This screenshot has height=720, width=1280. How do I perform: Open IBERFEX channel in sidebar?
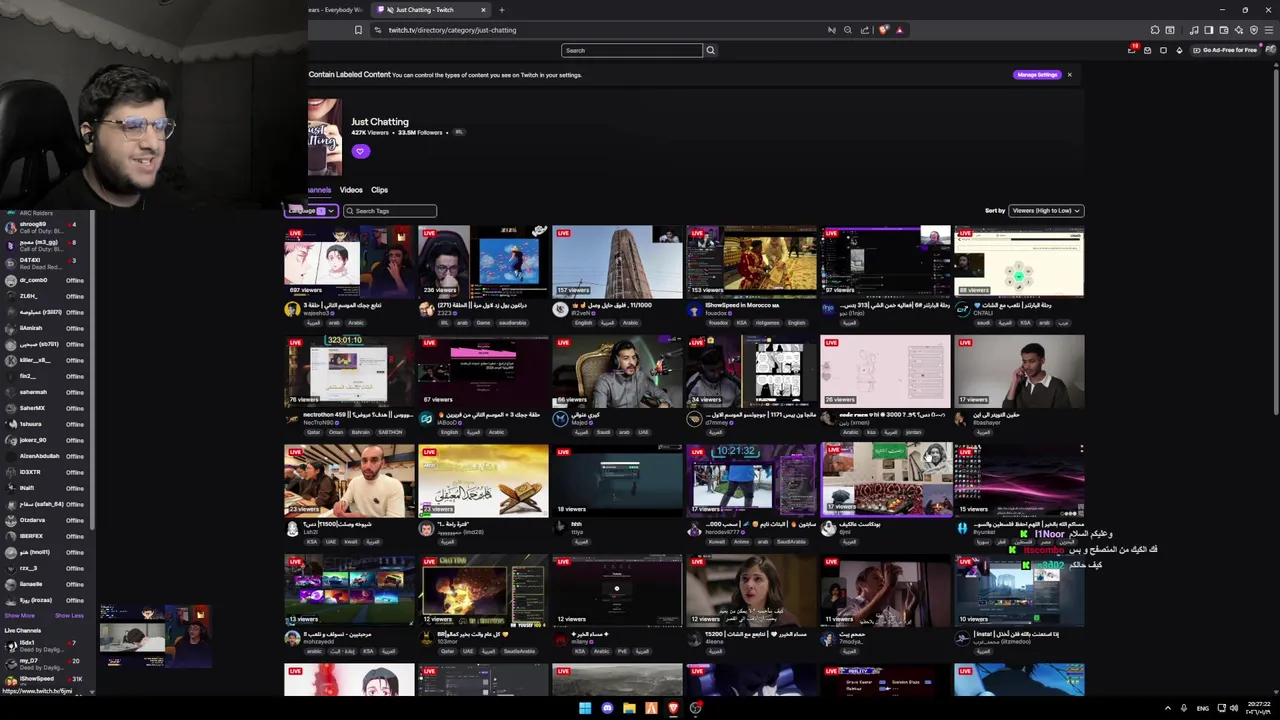pyautogui.click(x=46, y=536)
